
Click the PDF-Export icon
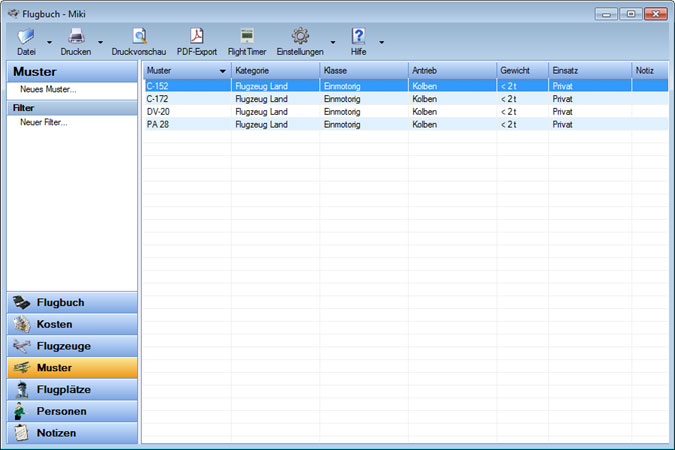[x=197, y=36]
